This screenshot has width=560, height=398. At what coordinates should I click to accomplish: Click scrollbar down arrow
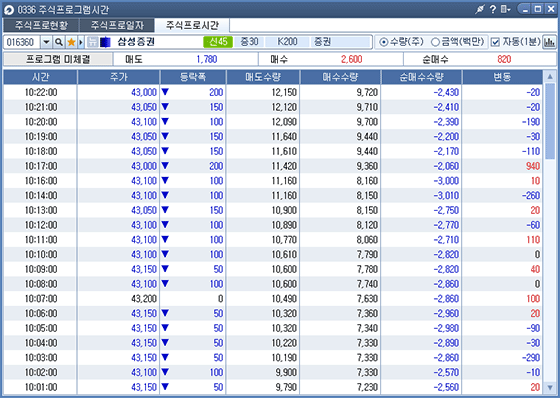[x=550, y=387]
